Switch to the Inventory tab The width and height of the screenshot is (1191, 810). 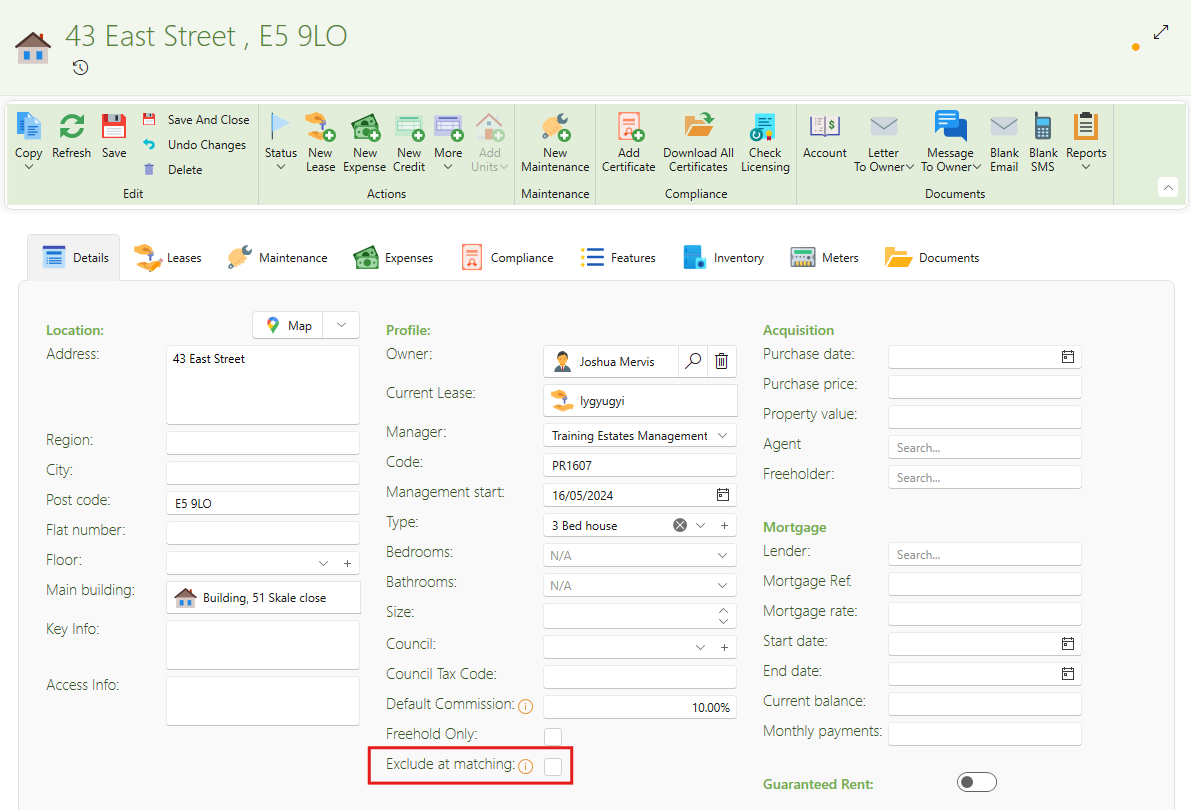tap(723, 258)
